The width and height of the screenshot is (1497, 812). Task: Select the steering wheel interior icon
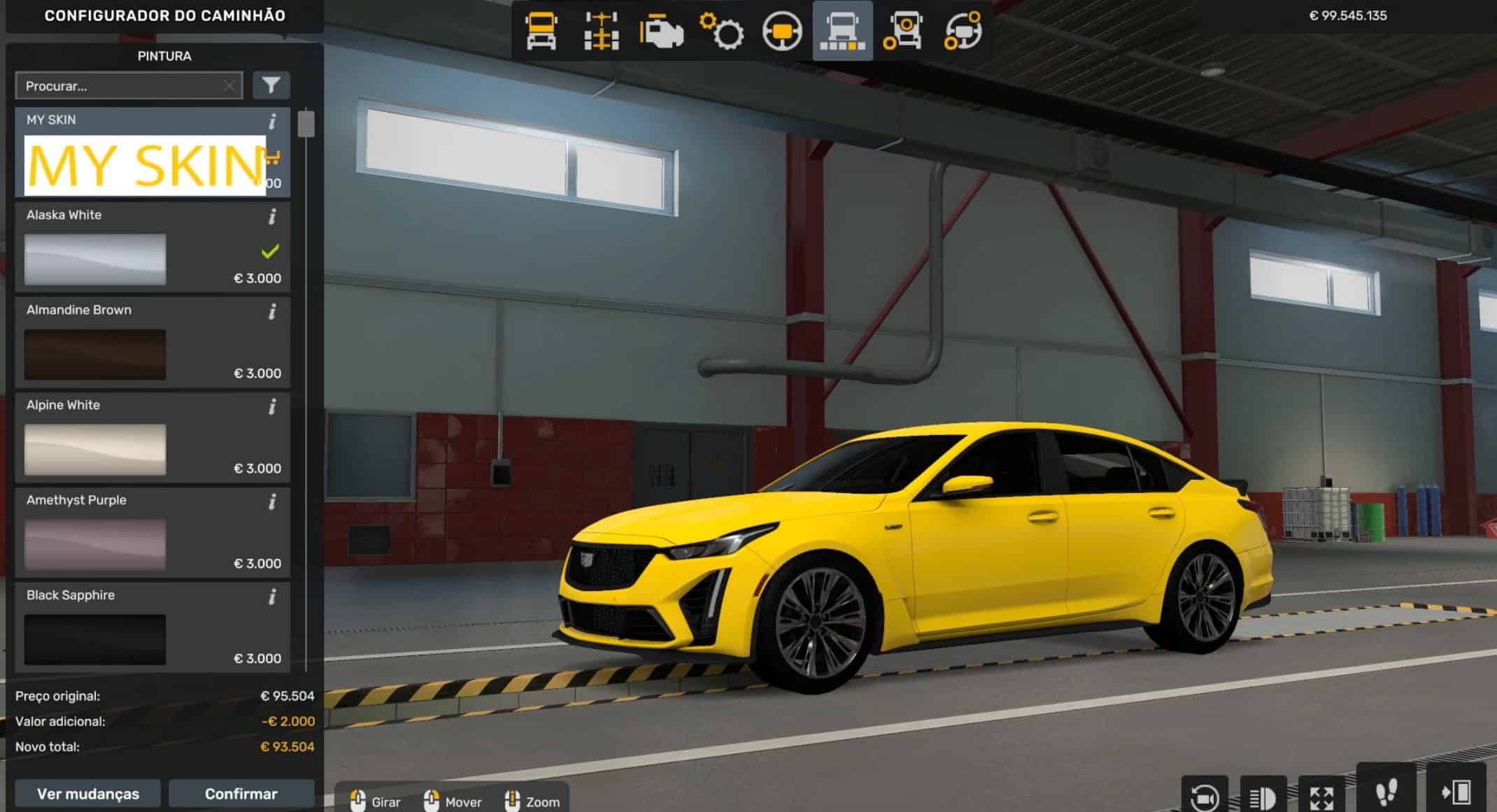[782, 31]
